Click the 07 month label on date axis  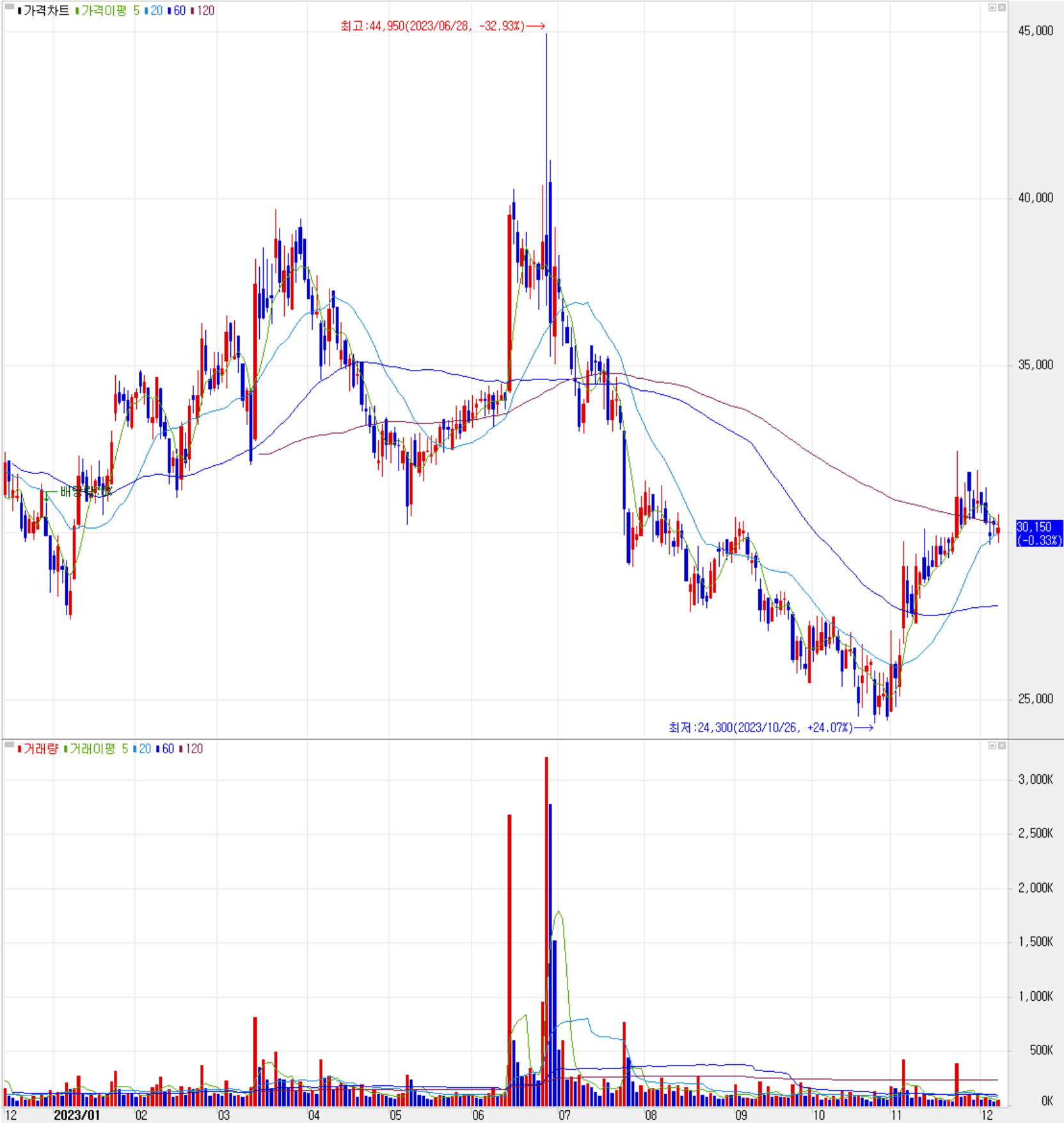[x=564, y=1115]
